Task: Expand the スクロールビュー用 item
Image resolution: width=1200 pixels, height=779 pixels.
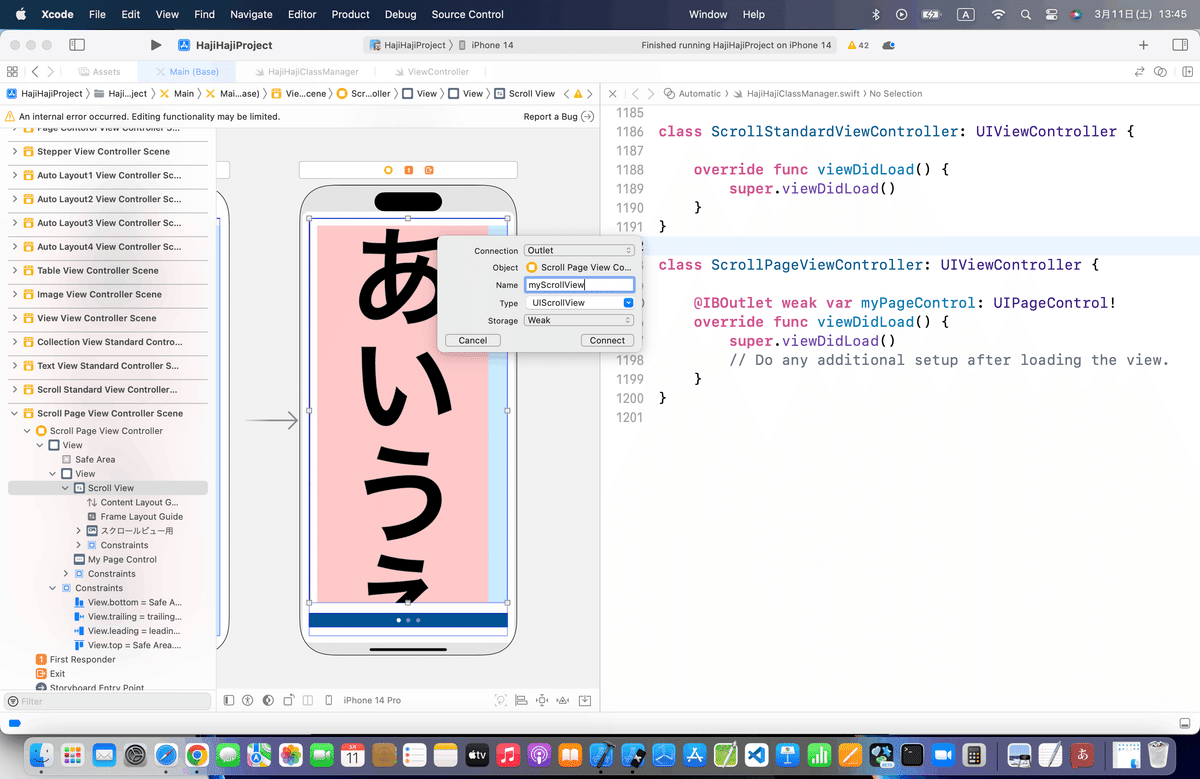Action: pos(79,531)
